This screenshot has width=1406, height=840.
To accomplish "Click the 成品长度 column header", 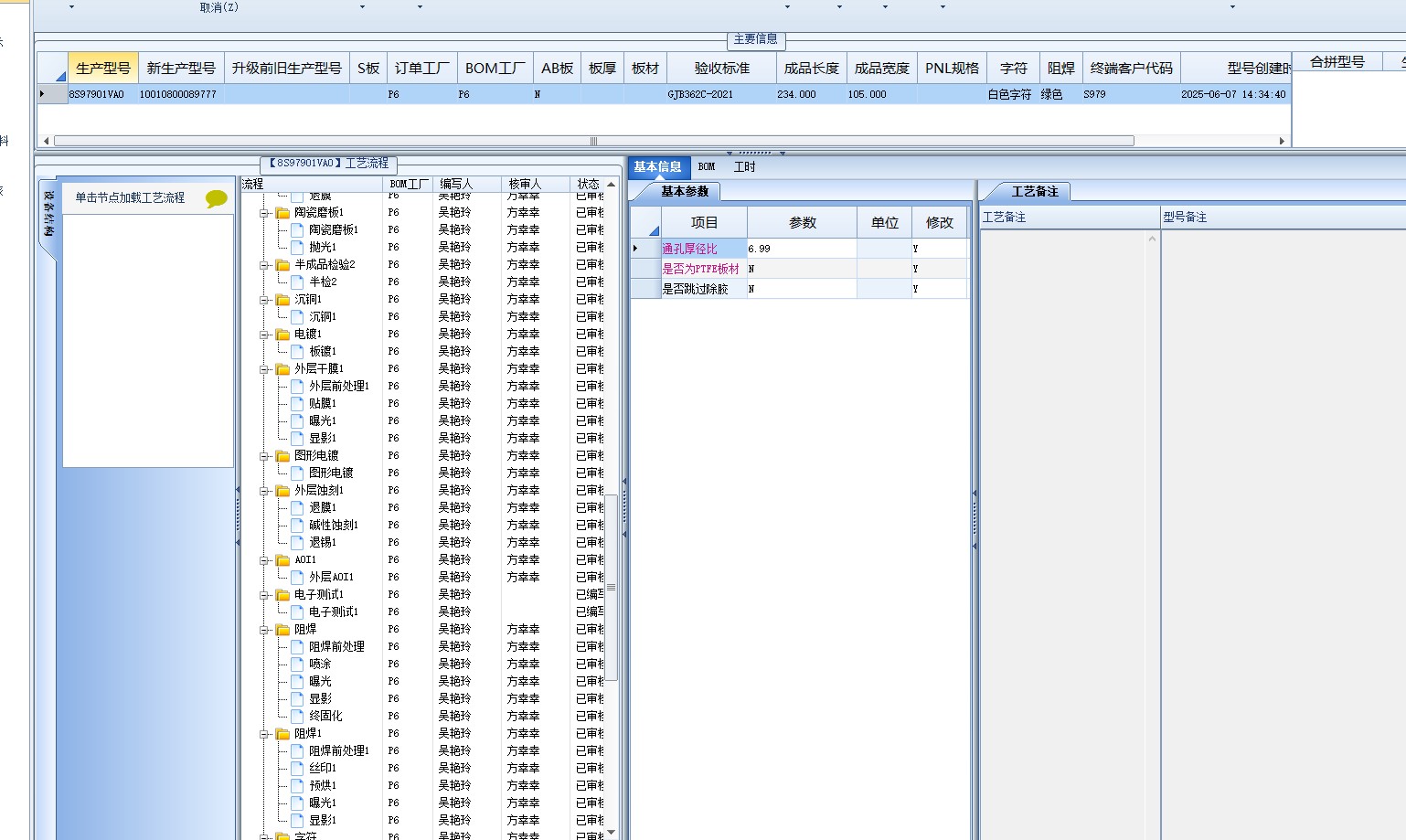I will point(812,69).
